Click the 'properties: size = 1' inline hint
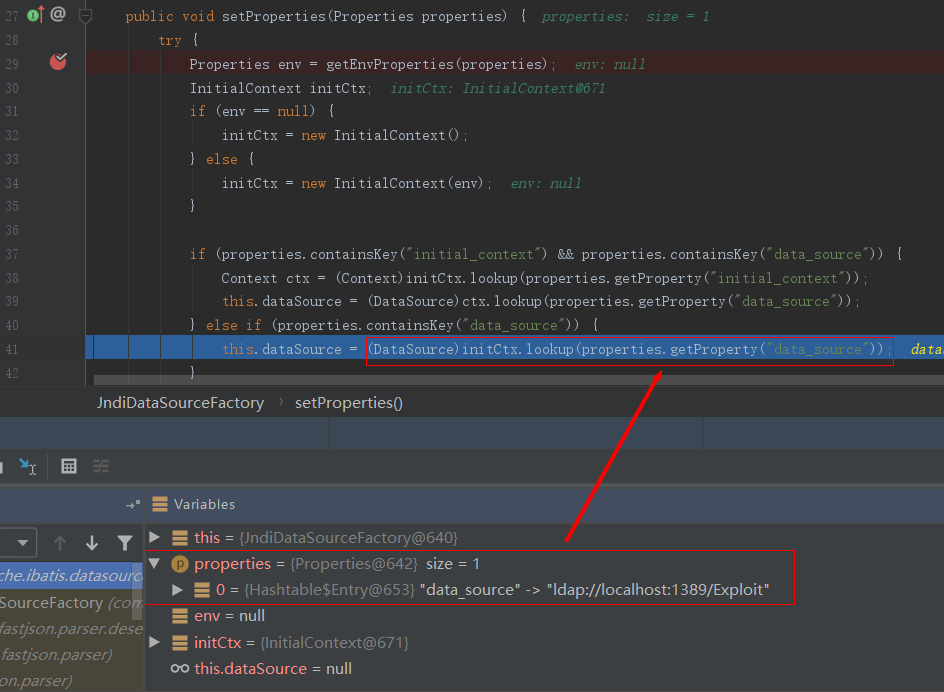Image resolution: width=944 pixels, height=692 pixels. pyautogui.click(x=626, y=17)
